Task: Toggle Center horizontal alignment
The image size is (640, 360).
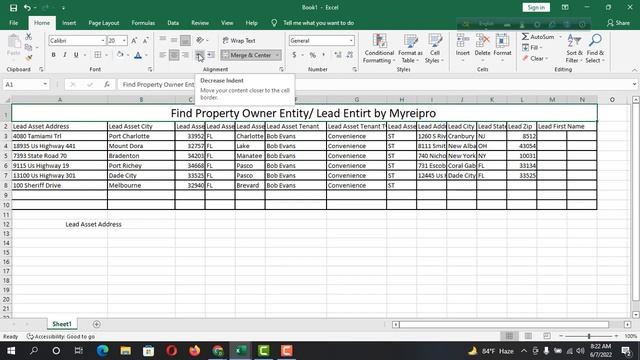Action: pos(174,55)
